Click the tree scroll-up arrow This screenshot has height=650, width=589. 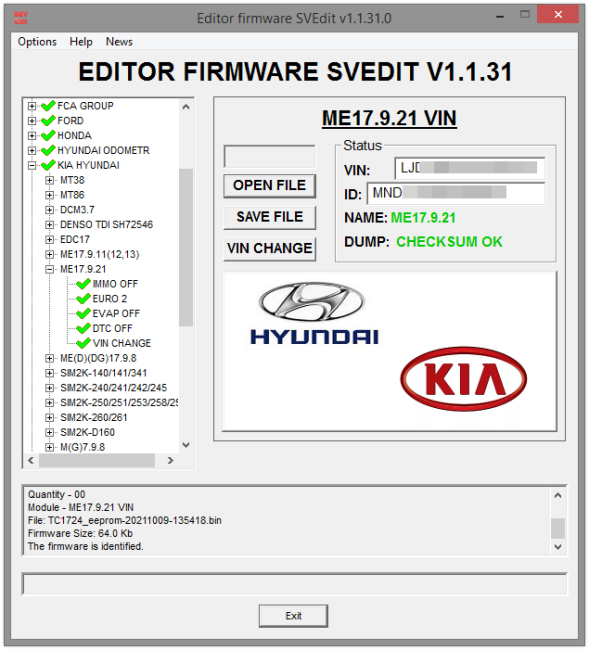(x=186, y=107)
